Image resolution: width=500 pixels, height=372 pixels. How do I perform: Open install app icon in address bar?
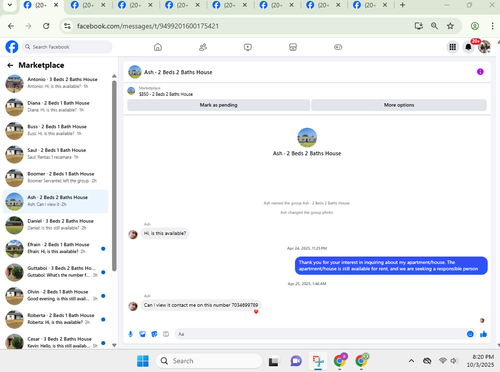point(419,26)
